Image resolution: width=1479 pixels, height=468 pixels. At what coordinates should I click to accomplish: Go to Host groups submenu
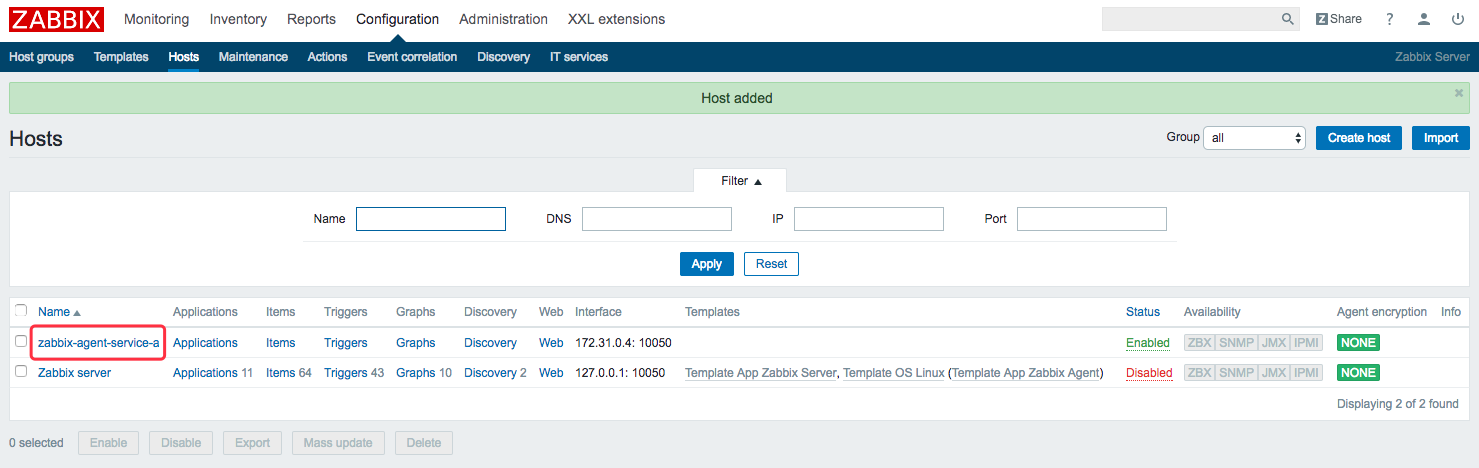[41, 57]
